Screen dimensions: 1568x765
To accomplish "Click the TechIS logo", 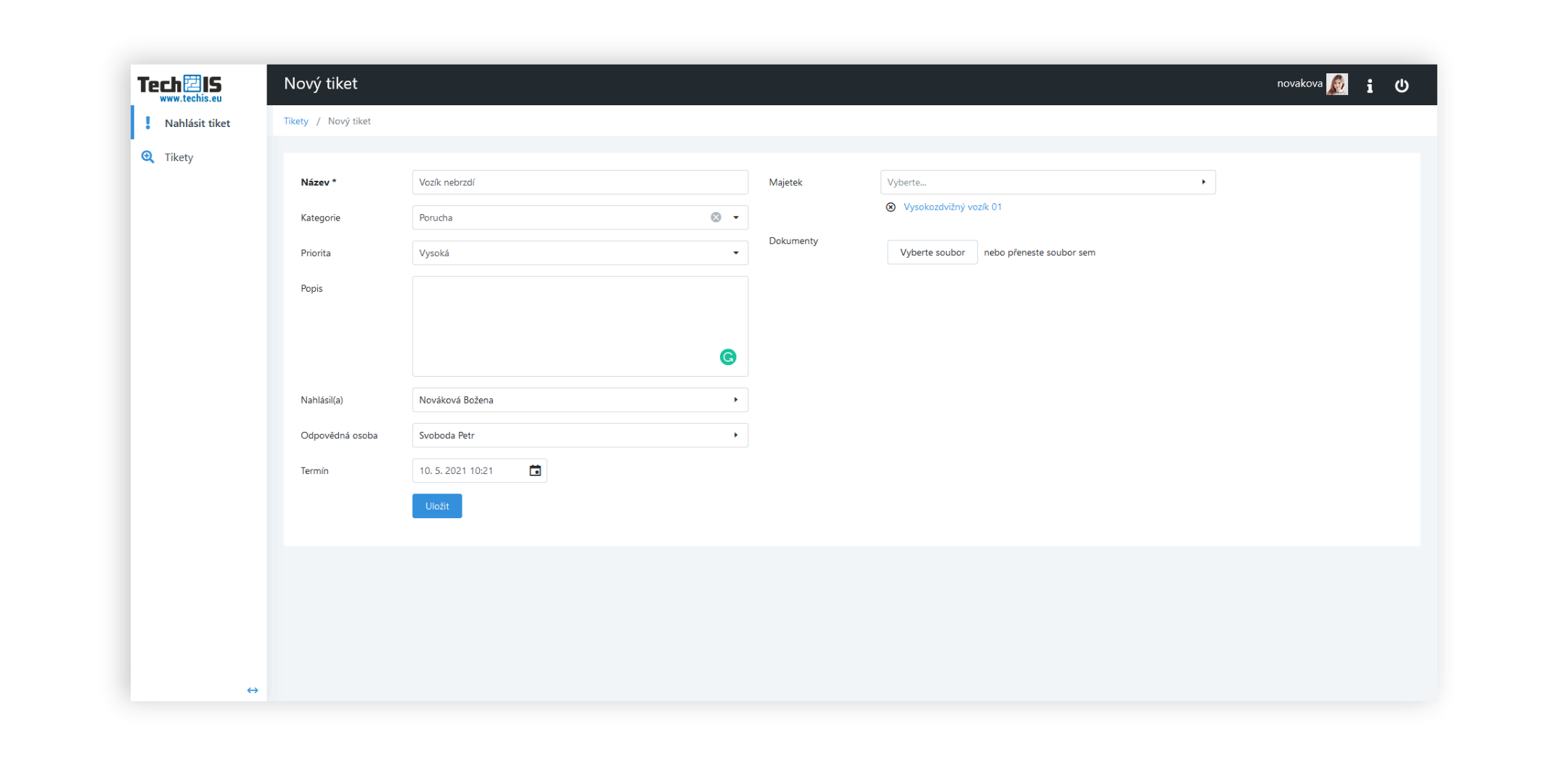I will [179, 88].
